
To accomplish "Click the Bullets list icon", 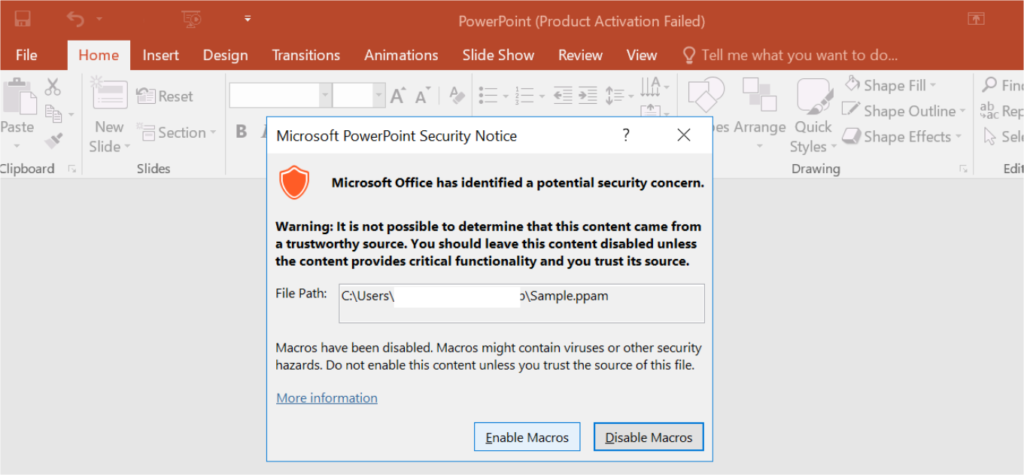I will [488, 95].
